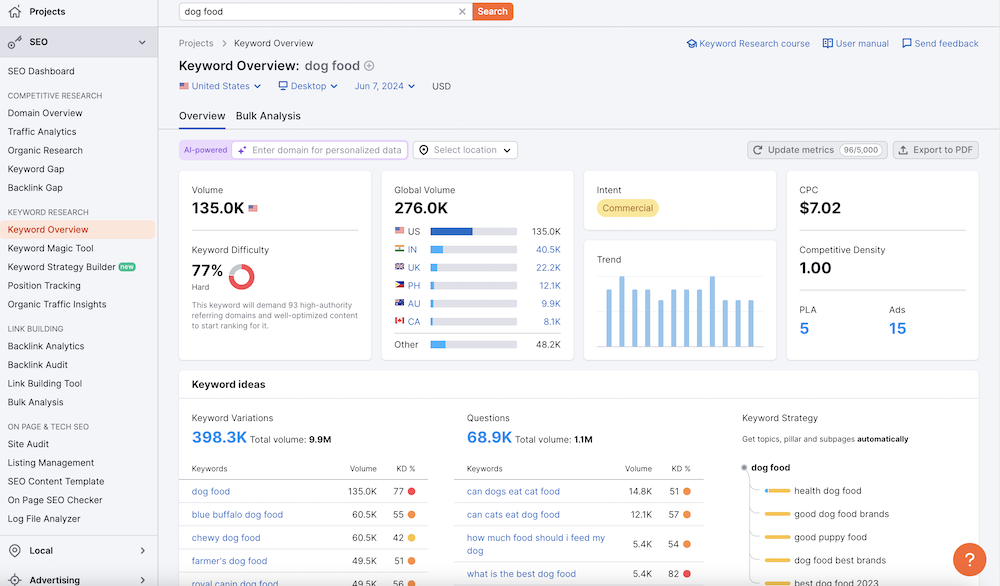
Task: Click the Projects home icon
Action: click(14, 12)
